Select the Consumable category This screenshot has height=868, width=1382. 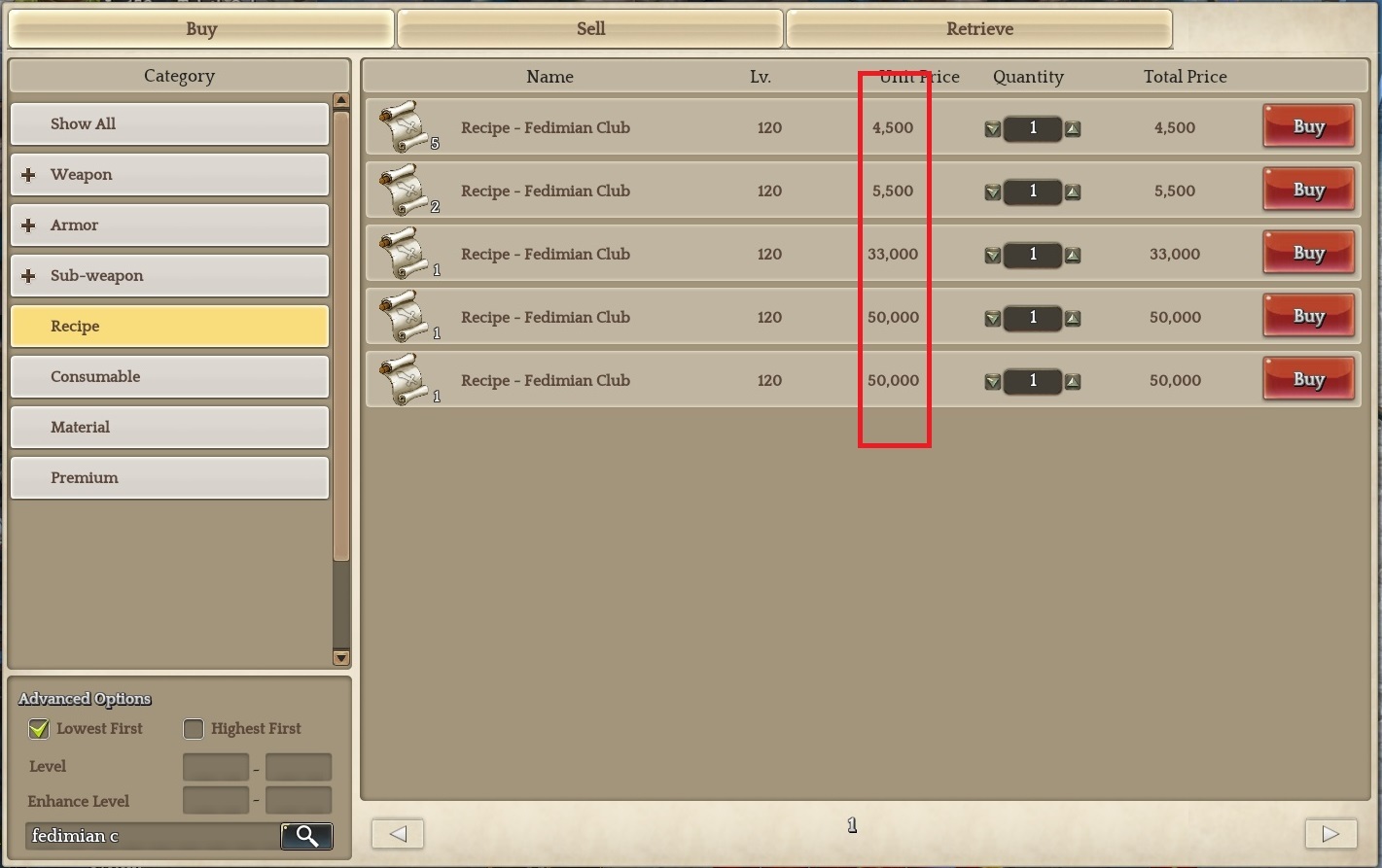point(169,376)
